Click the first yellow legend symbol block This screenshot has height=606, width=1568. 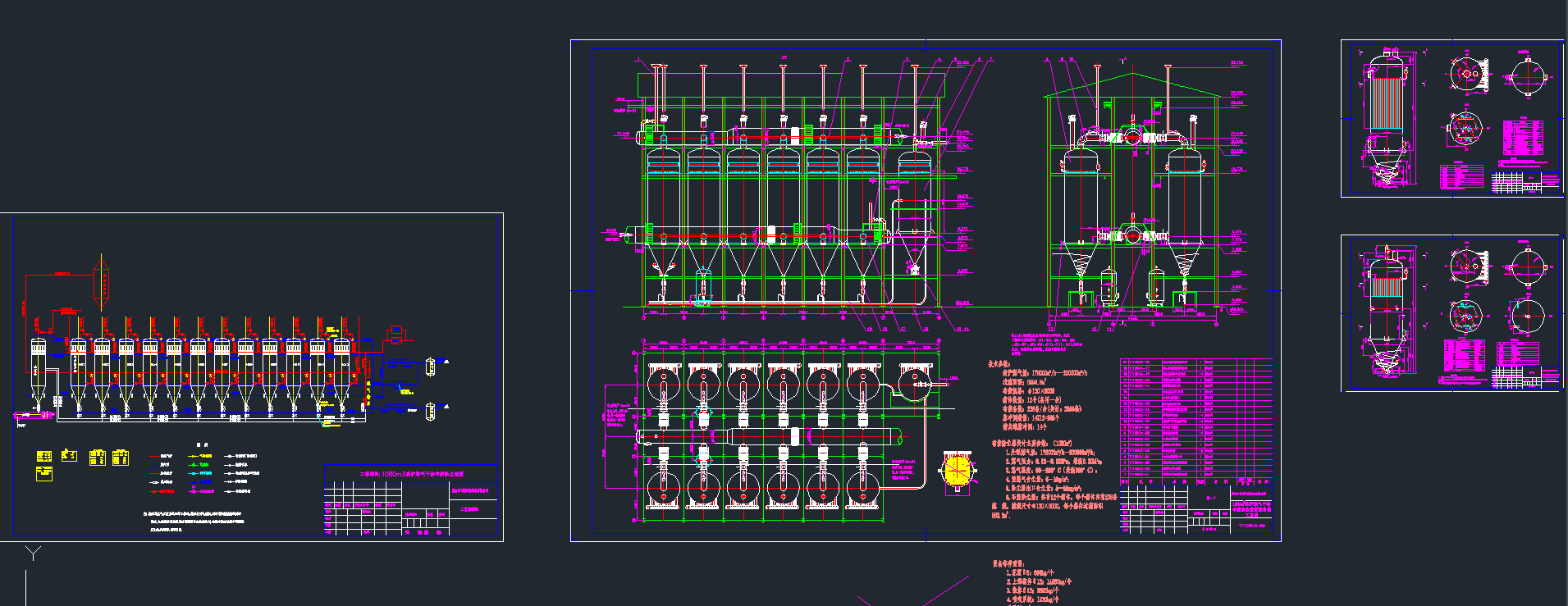(x=44, y=456)
